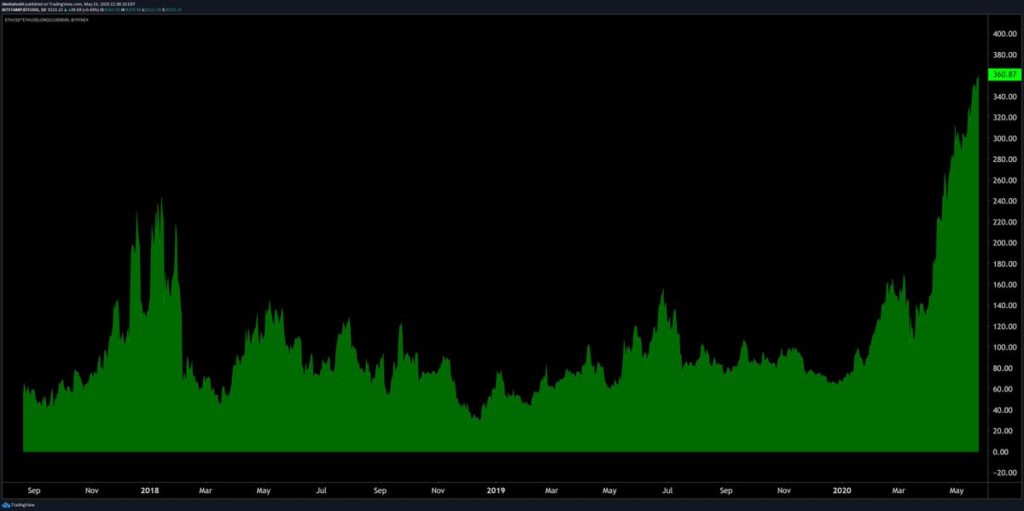1024x511 pixels.
Task: Click the last May label on time axis
Action: pos(957,491)
